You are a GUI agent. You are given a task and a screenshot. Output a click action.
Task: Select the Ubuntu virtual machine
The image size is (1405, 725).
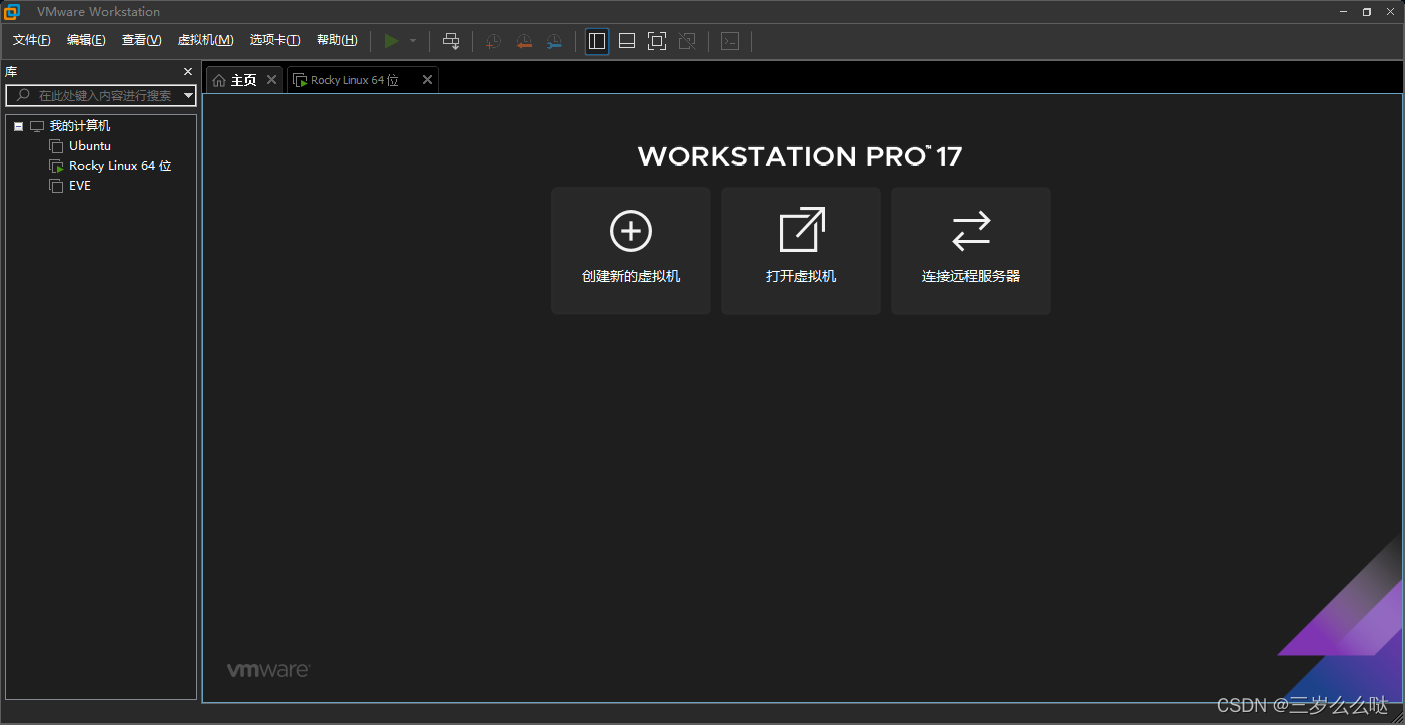pyautogui.click(x=90, y=146)
